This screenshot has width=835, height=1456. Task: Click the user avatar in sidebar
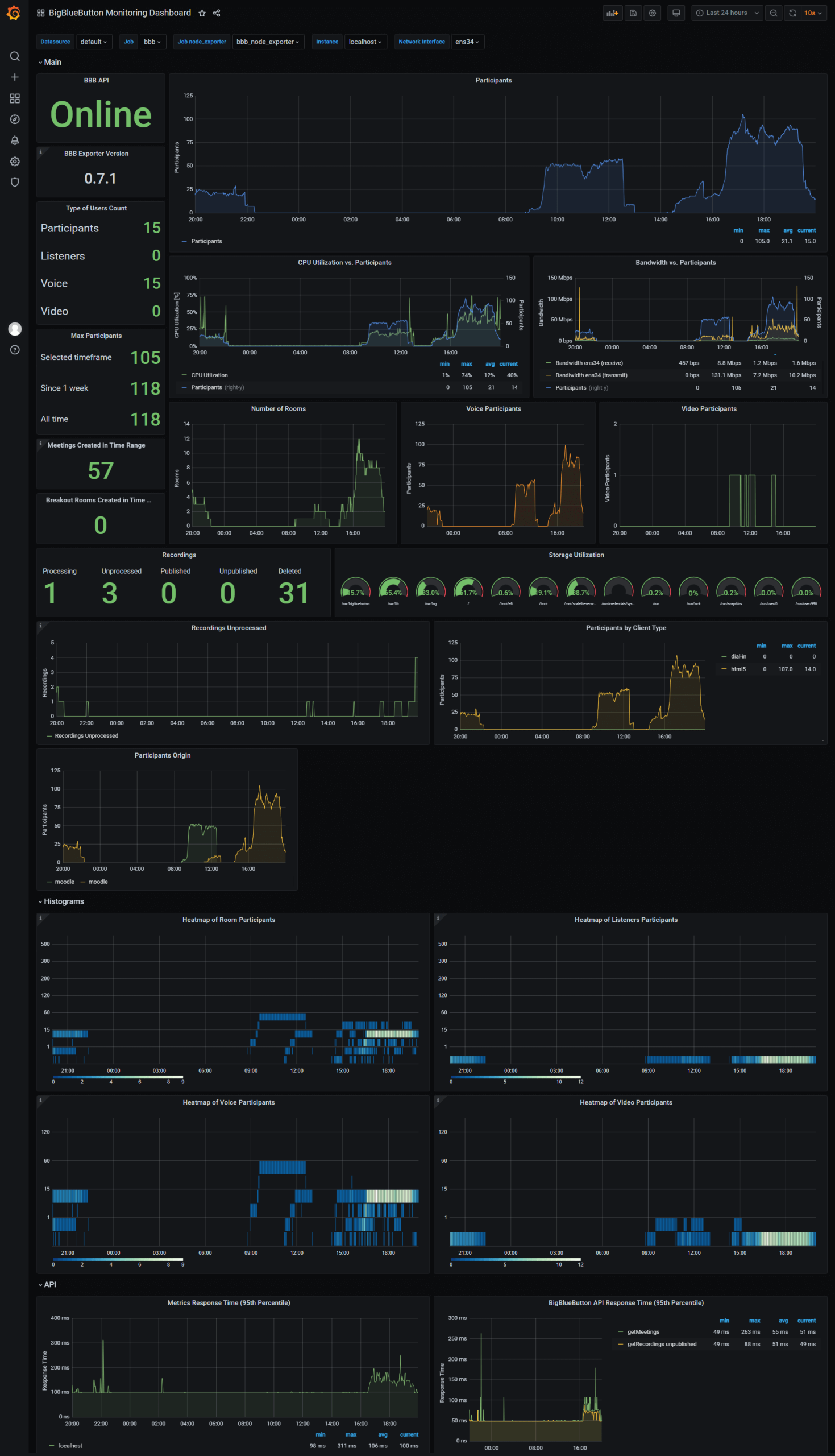pyautogui.click(x=15, y=329)
